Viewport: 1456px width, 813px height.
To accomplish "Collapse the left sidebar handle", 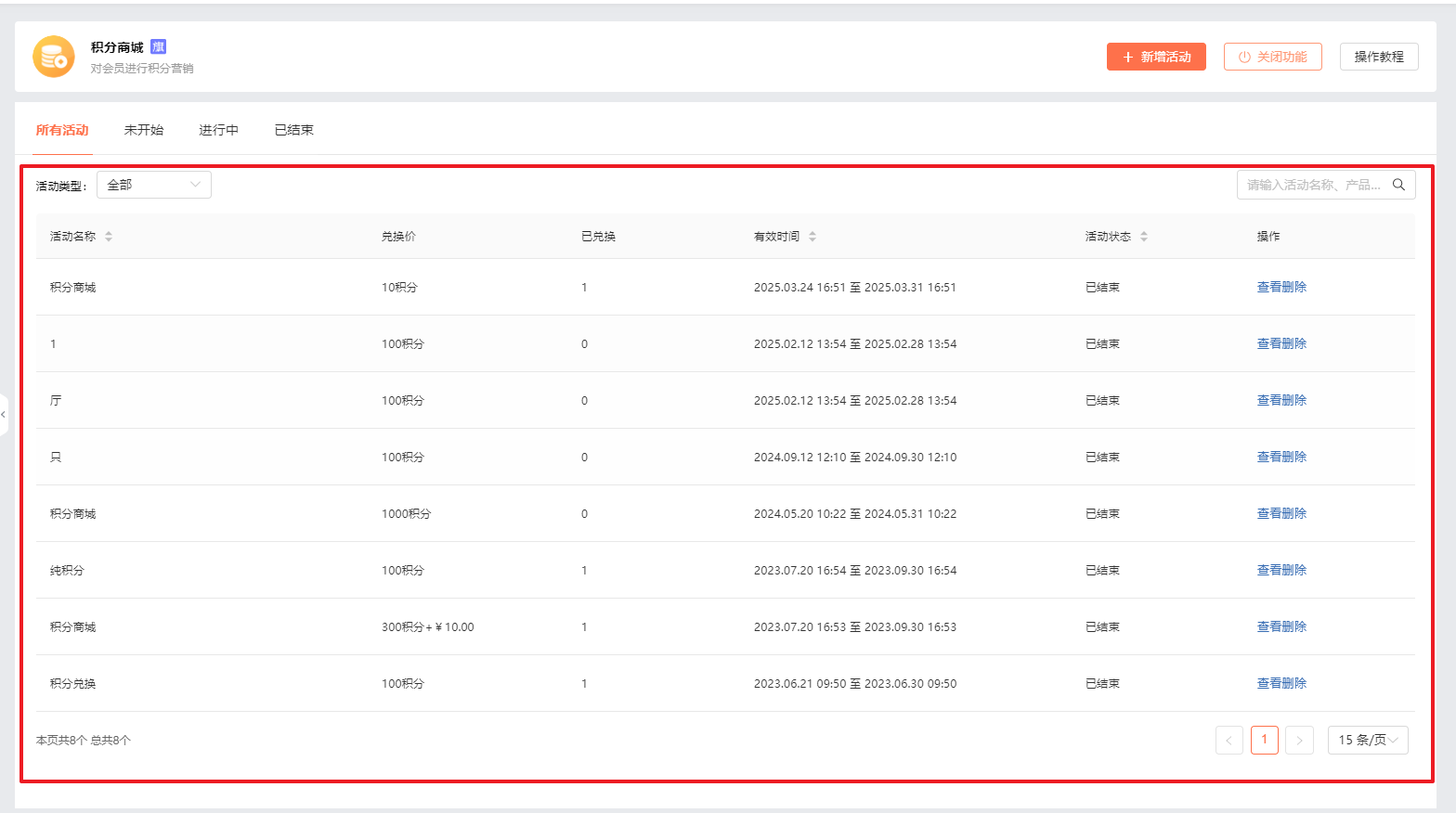I will (4, 415).
